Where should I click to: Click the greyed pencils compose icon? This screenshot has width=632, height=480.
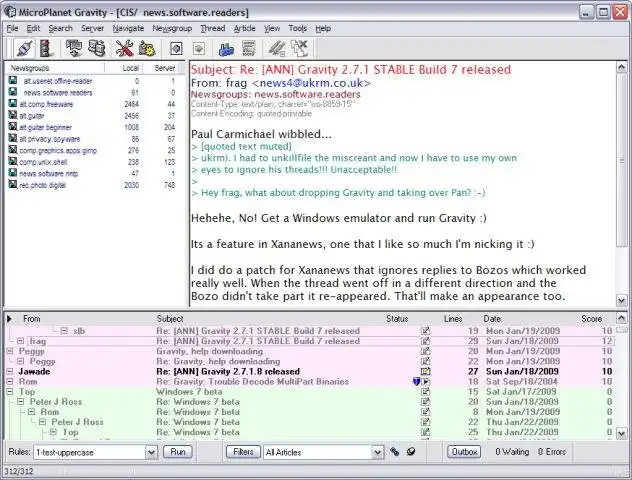(x=276, y=49)
